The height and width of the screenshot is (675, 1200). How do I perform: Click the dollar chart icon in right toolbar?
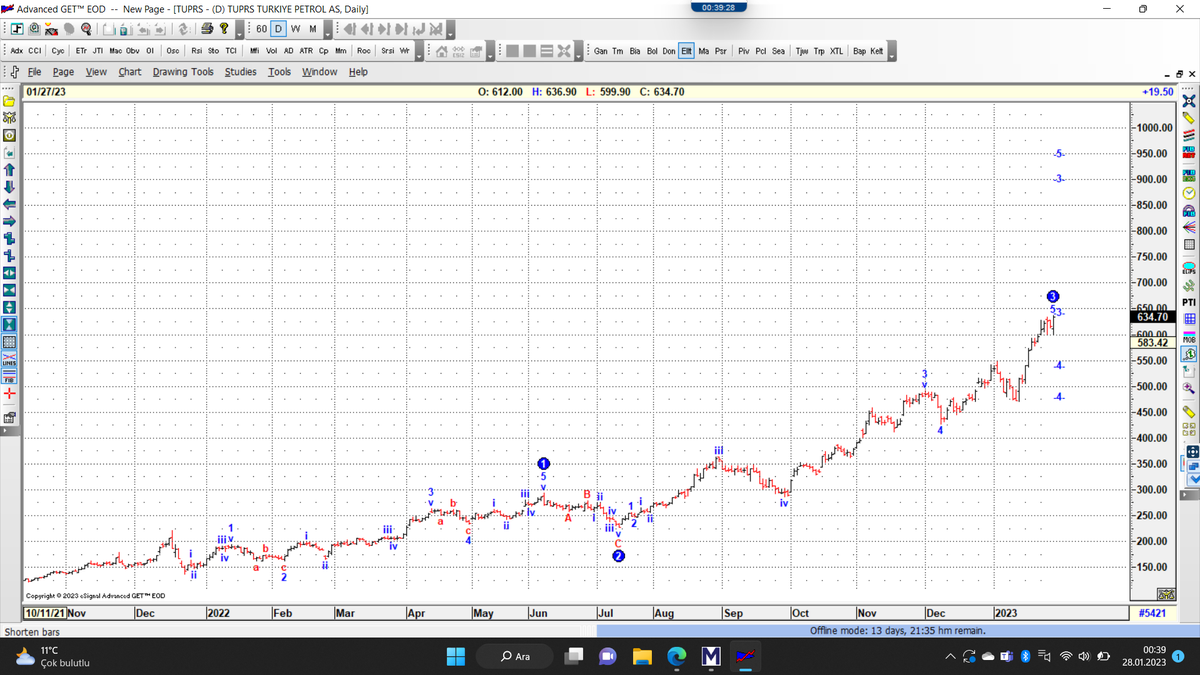(x=1189, y=352)
